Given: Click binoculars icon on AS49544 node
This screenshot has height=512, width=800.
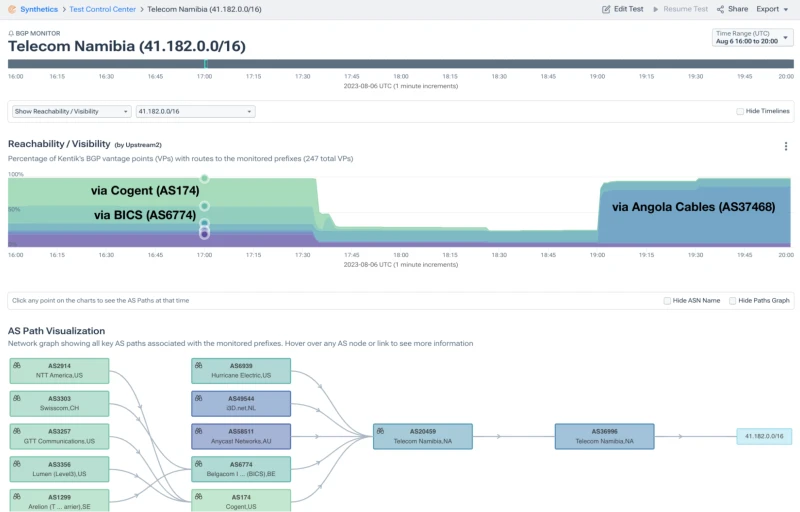Looking at the screenshot, I should pyautogui.click(x=198, y=398).
